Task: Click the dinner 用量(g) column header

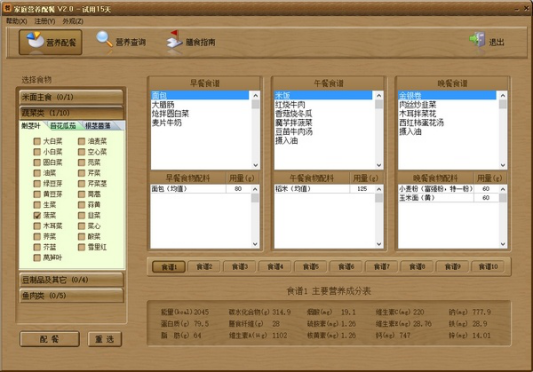Action: [489, 178]
